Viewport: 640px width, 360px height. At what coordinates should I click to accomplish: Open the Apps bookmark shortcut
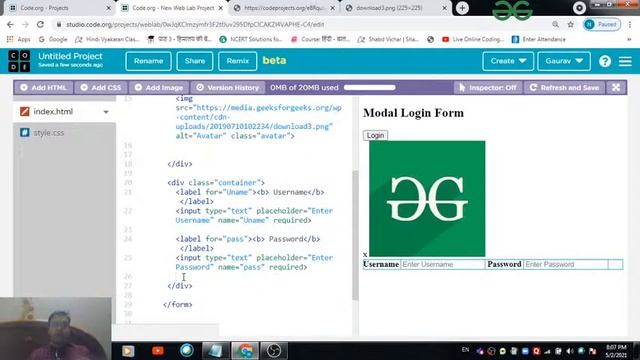point(19,39)
